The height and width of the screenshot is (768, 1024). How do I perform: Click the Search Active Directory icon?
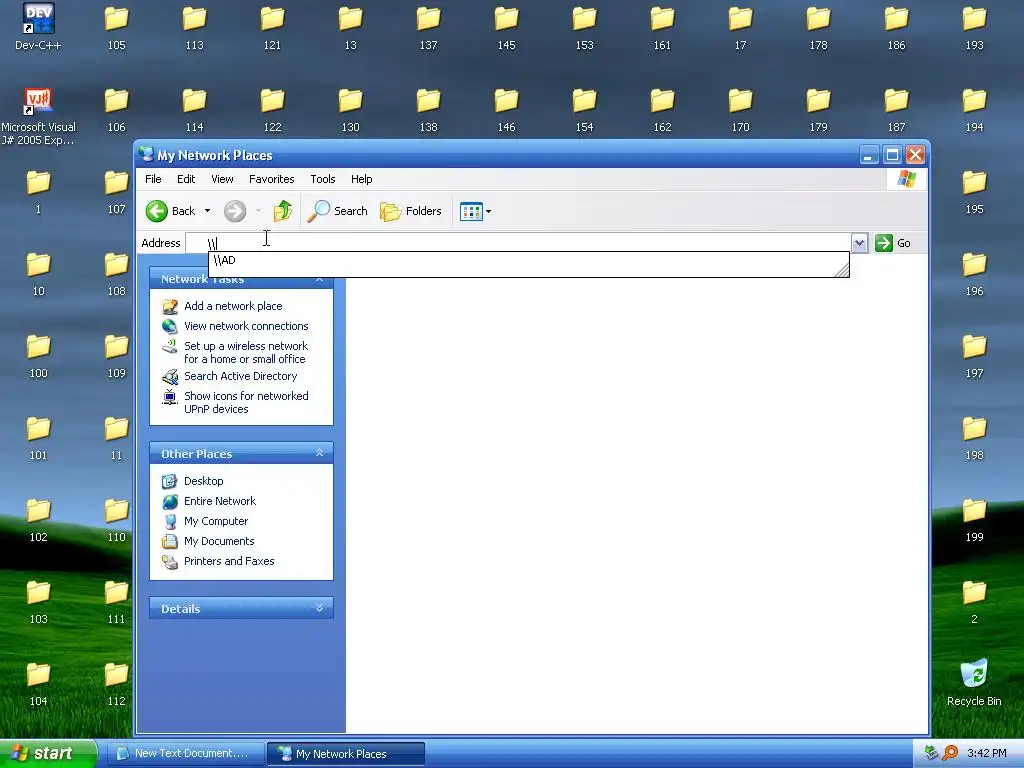point(170,377)
